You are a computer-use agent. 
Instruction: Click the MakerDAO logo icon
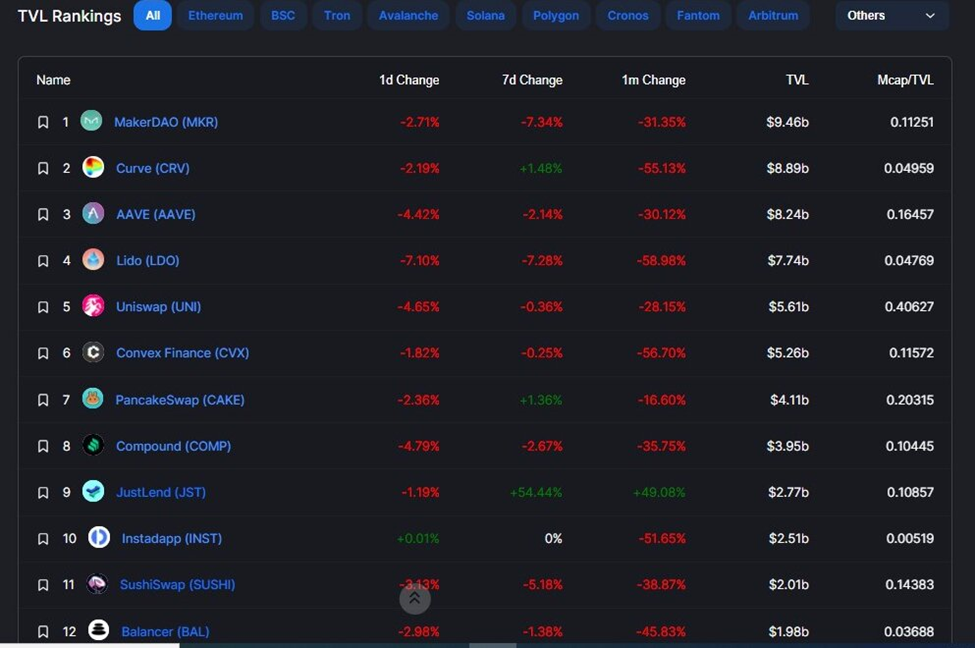pos(91,121)
